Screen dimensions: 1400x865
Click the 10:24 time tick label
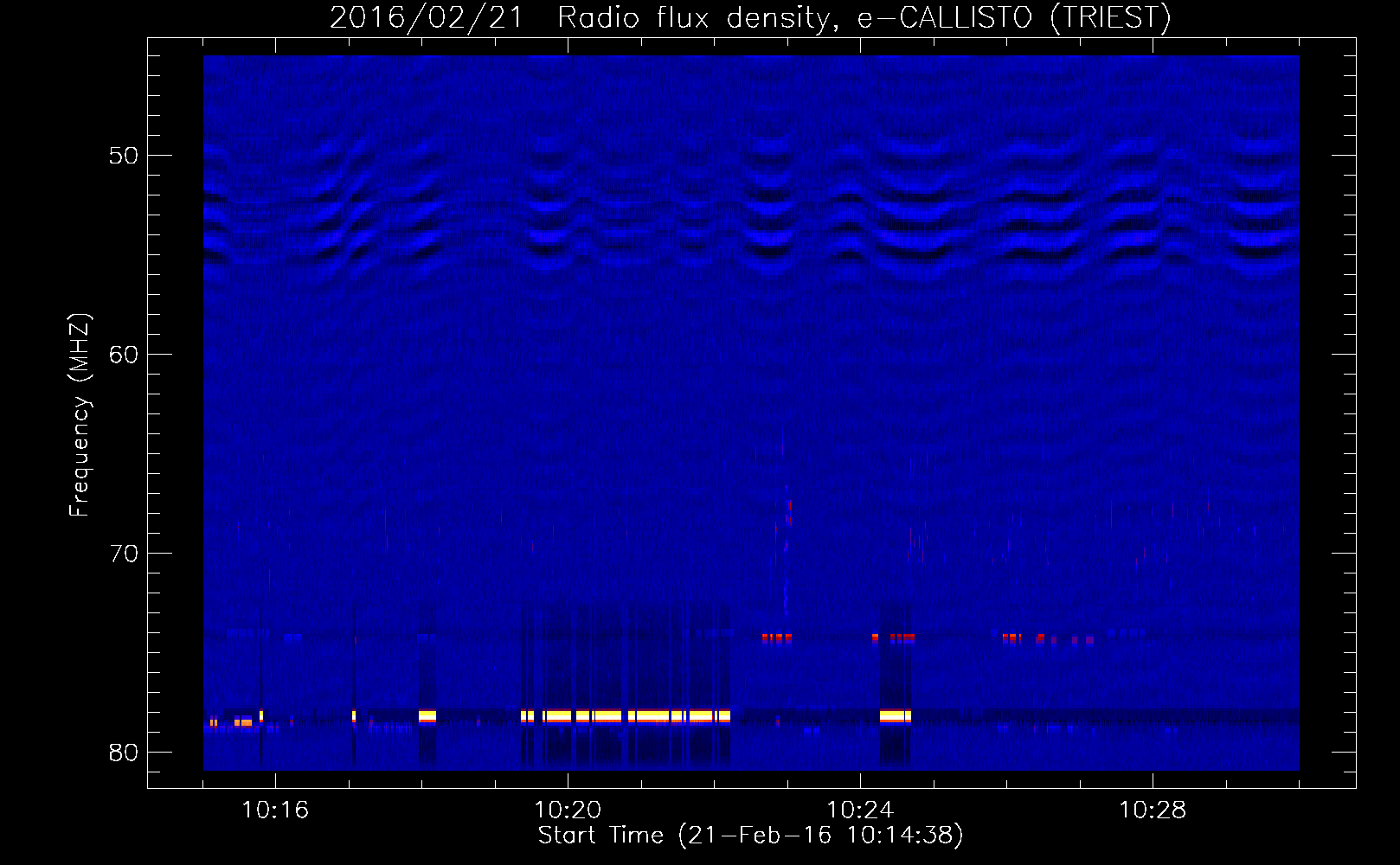pyautogui.click(x=860, y=811)
